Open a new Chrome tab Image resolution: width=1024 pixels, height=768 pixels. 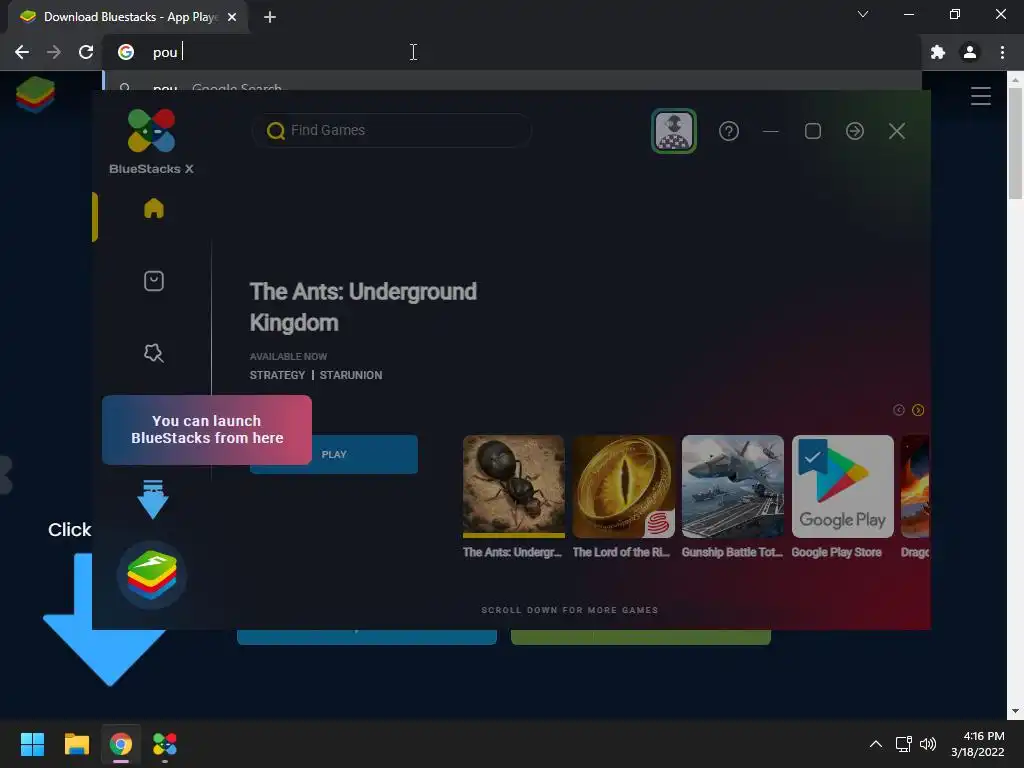tap(270, 17)
